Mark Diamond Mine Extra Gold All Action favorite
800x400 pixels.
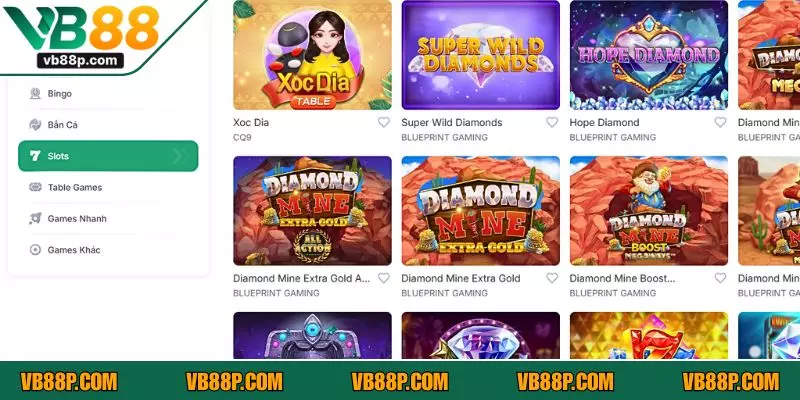(x=384, y=278)
